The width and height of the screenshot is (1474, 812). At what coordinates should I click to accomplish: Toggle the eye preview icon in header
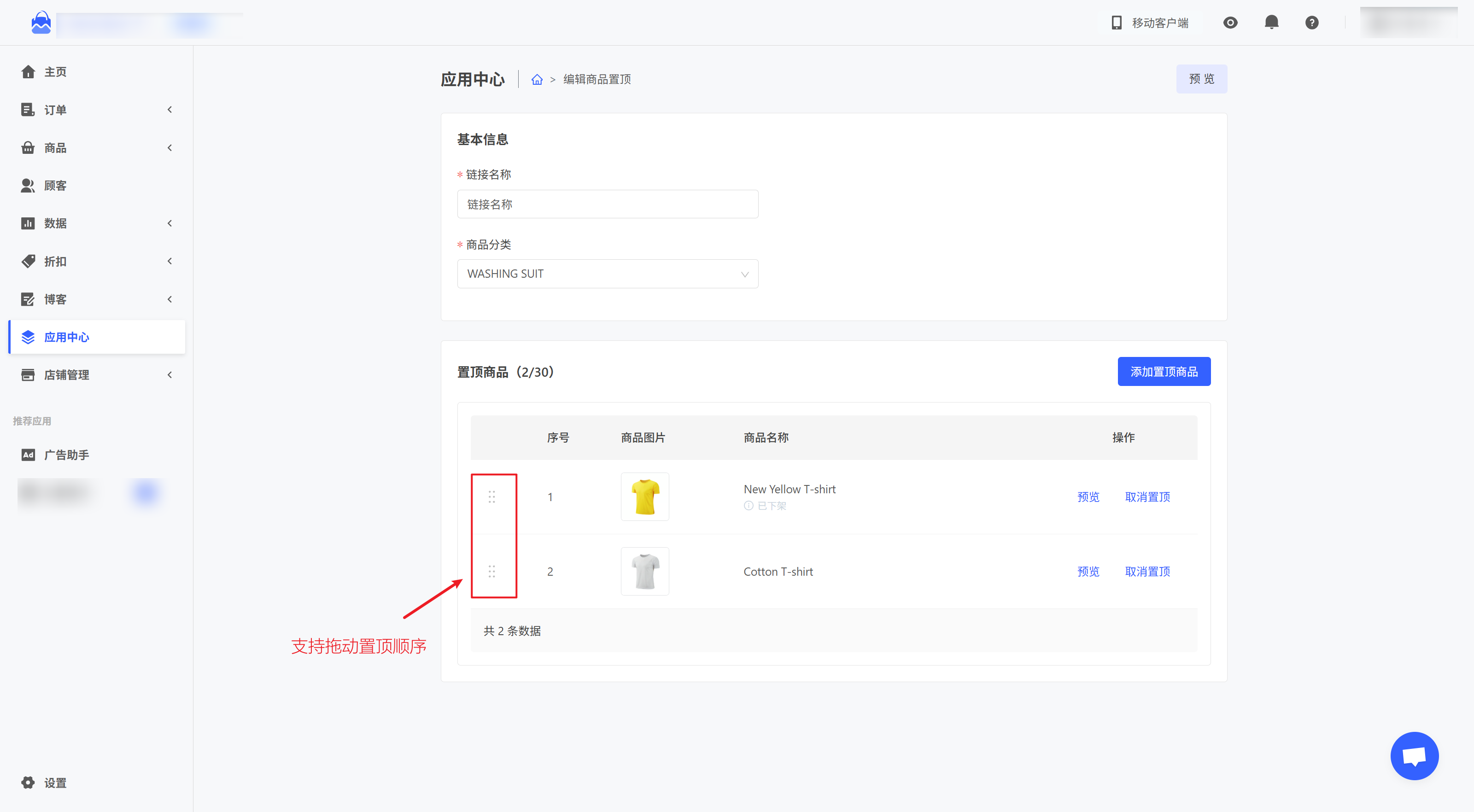[1230, 22]
